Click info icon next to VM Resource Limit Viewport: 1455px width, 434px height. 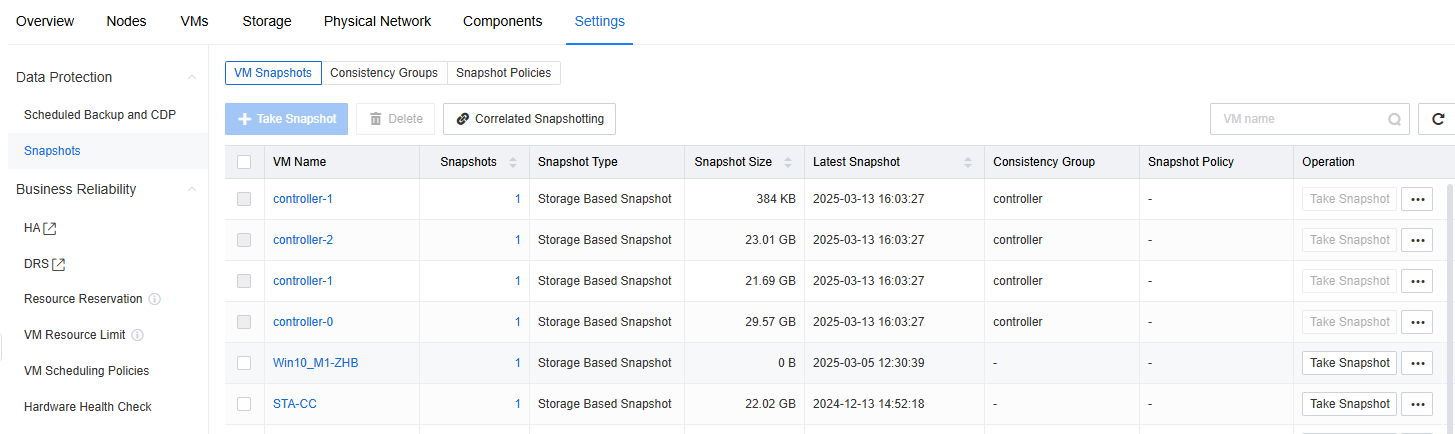click(137, 335)
